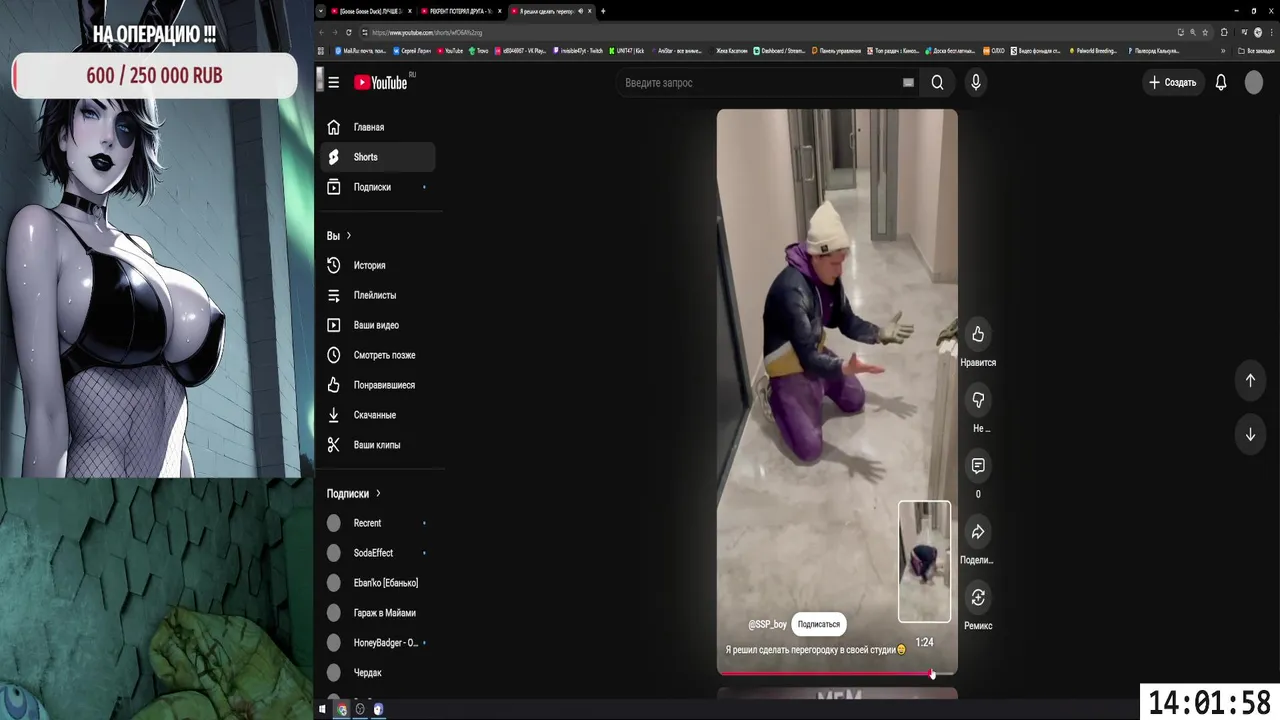Screen dimensions: 1280x720
Task: Open the browser extensions puzzle icon
Action: 1224,32
